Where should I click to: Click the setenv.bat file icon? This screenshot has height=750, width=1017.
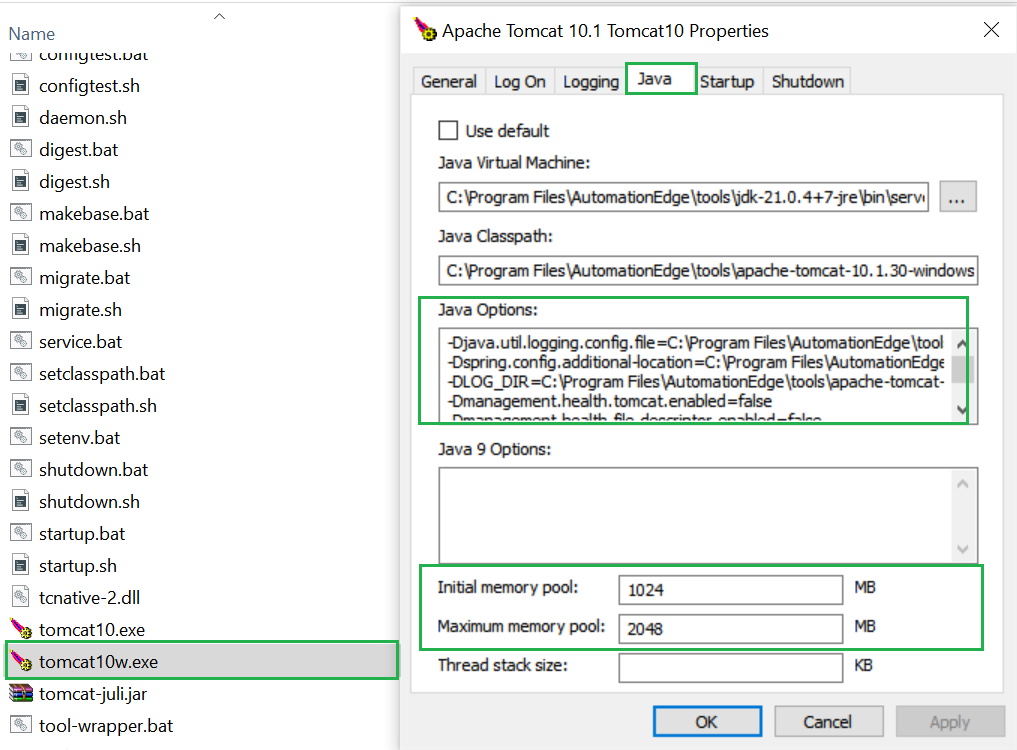coord(21,437)
